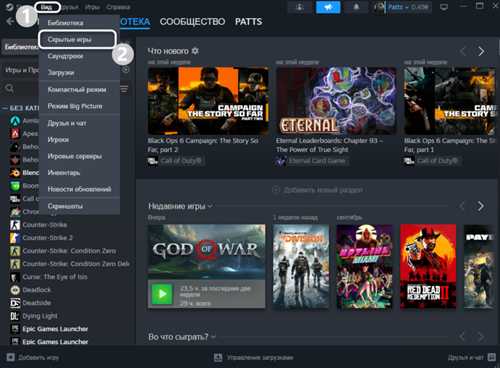Click the library search magnifier icon
Image resolution: width=500 pixels, height=368 pixels.
pyautogui.click(x=10, y=88)
